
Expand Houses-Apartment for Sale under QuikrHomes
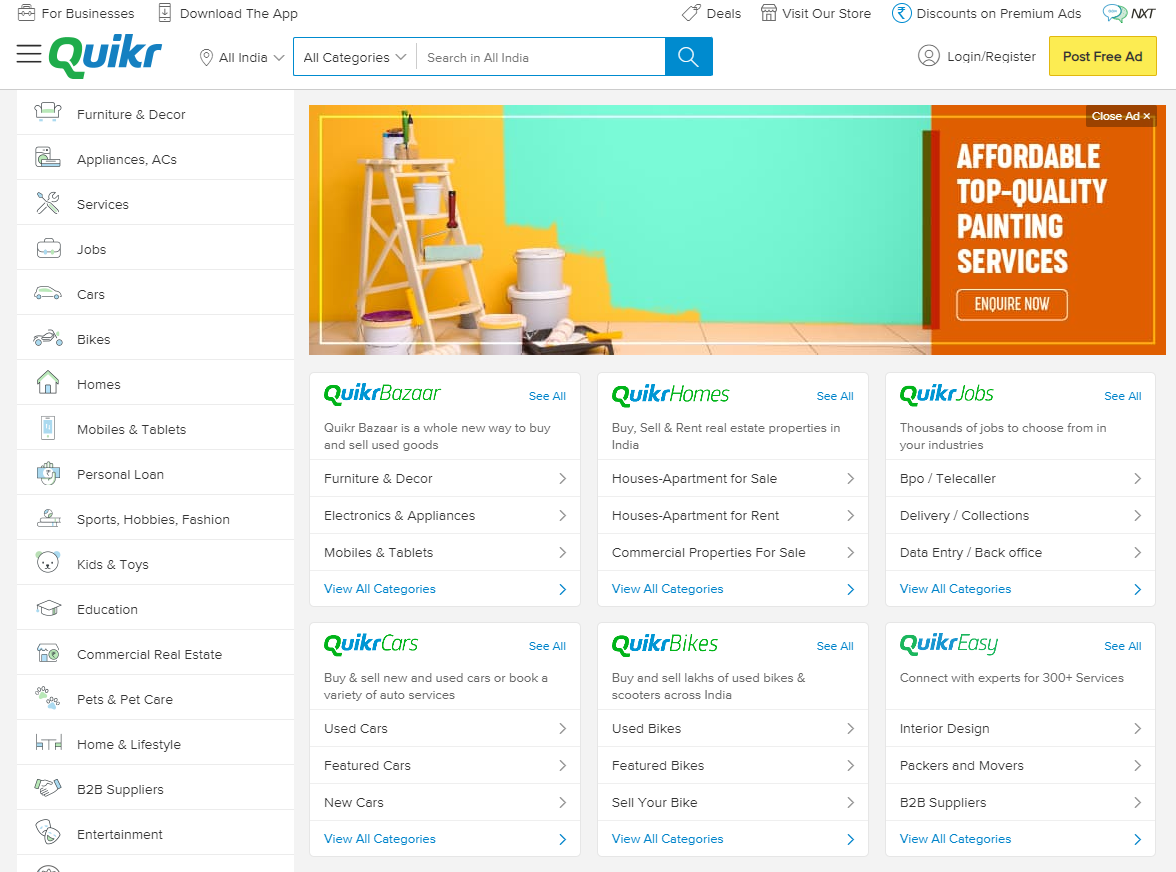(732, 478)
